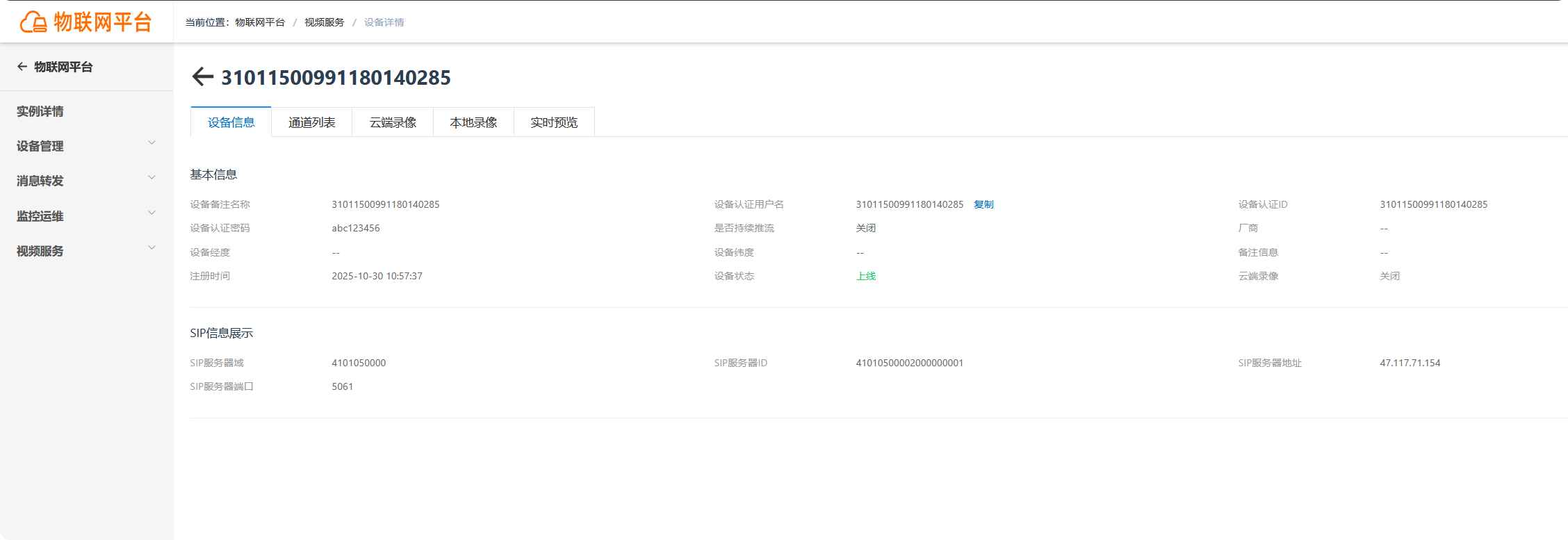Click the 设备管理 sidebar menu label
Screen dimensions: 1568x540
(40, 146)
